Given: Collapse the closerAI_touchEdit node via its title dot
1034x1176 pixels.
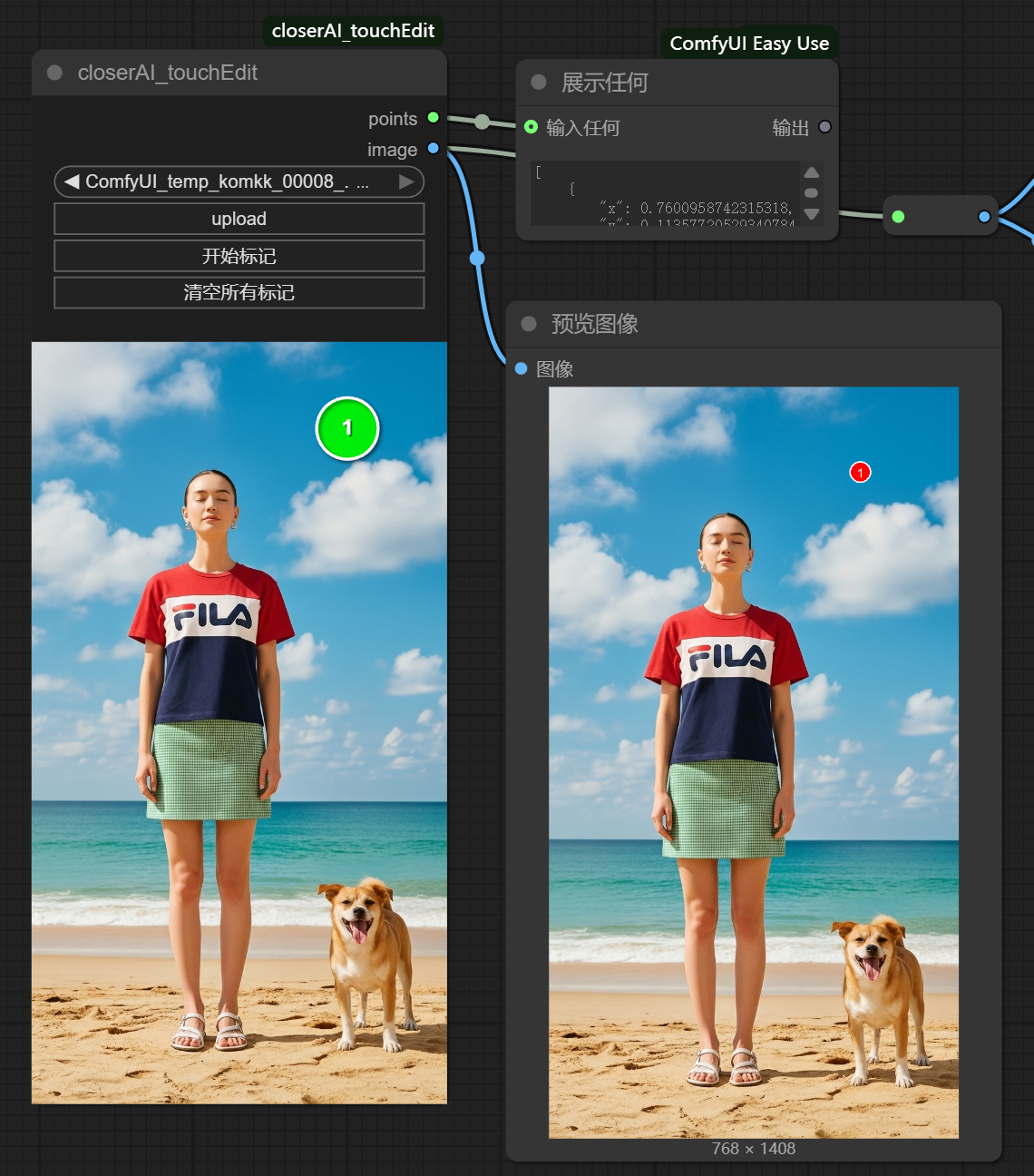Looking at the screenshot, I should 54,73.
